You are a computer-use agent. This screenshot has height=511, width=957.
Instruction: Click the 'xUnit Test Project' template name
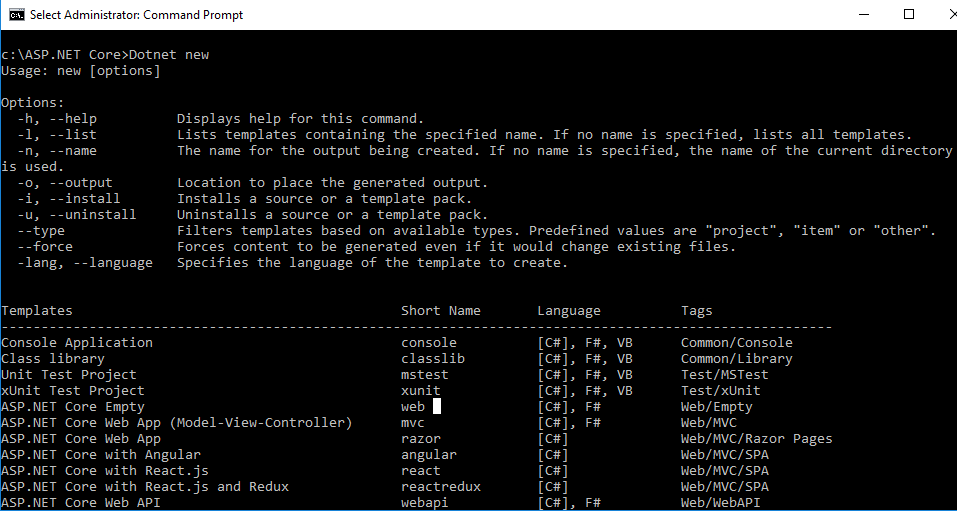(x=73, y=390)
